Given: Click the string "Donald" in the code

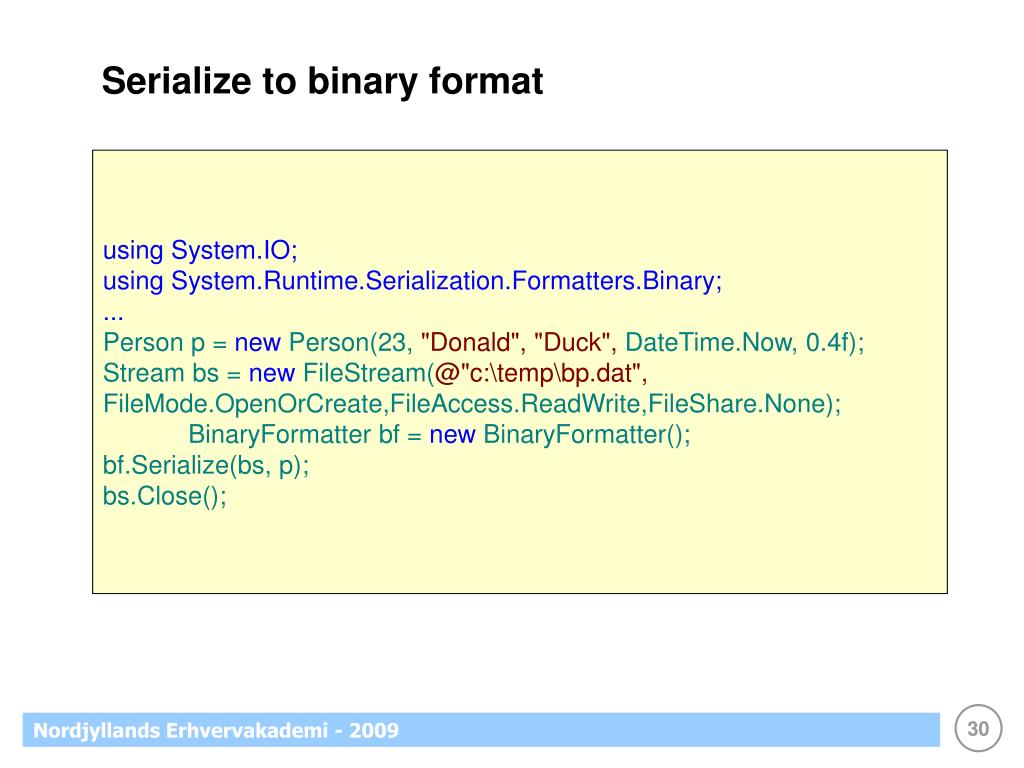Looking at the screenshot, I should tap(470, 342).
